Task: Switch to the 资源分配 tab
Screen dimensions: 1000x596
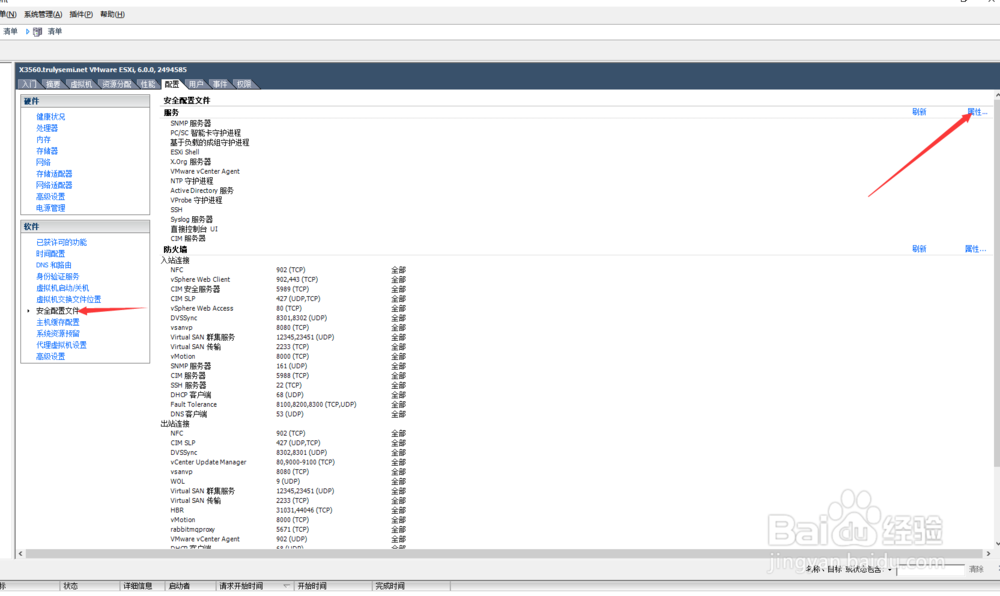Action: click(117, 84)
